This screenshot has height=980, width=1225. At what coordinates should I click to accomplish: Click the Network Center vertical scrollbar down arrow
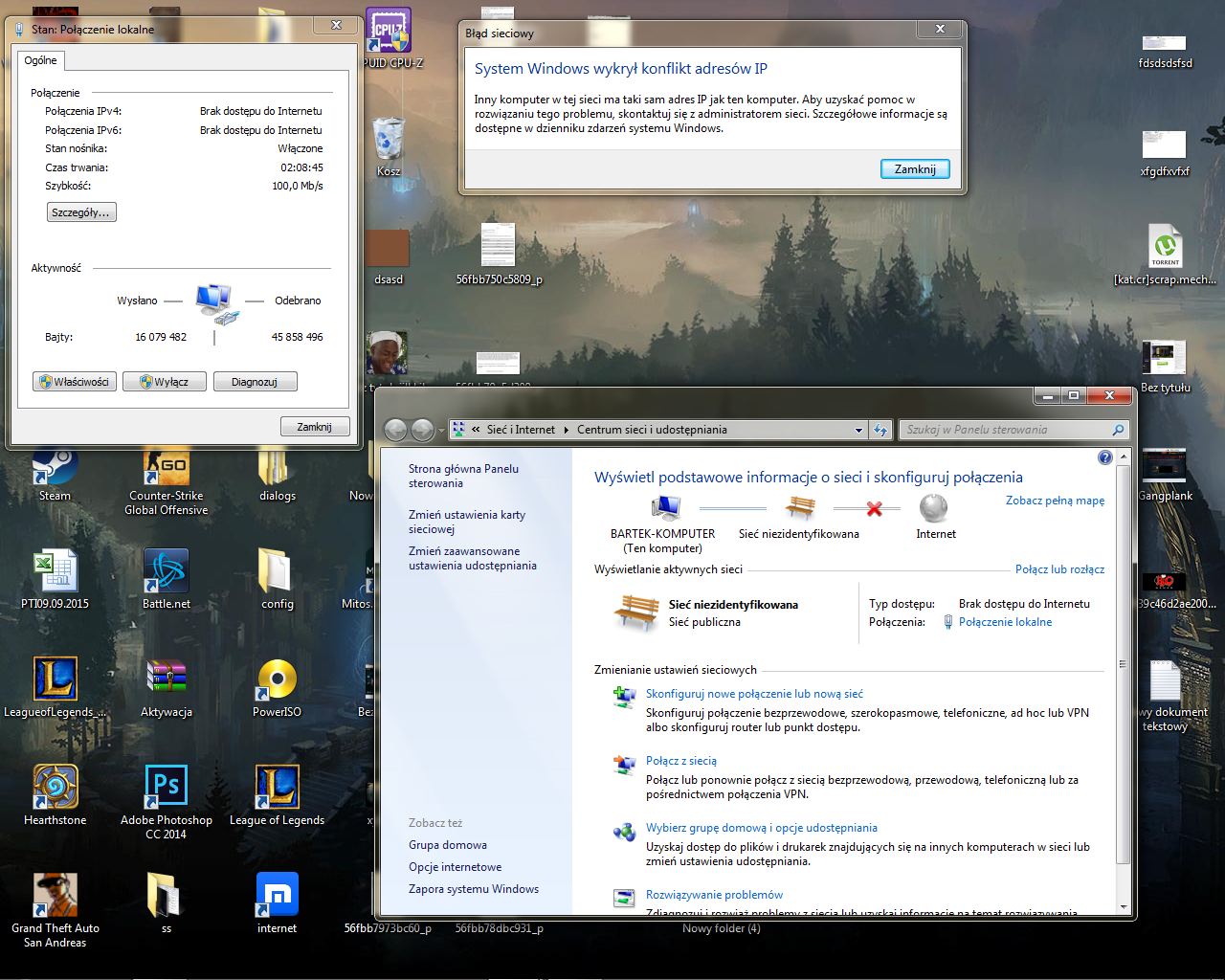[x=1123, y=906]
